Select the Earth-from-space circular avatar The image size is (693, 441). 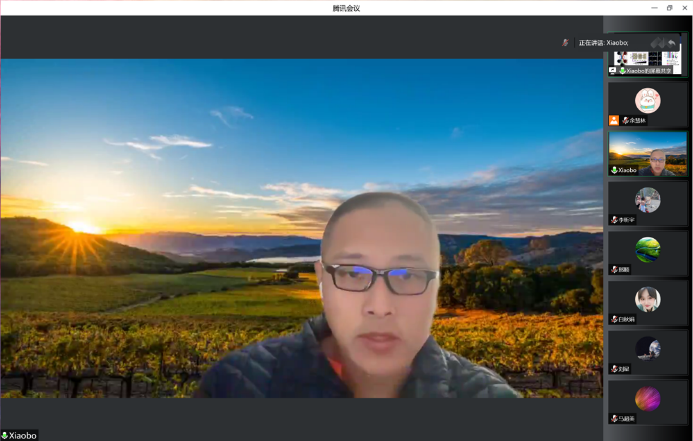coord(648,348)
